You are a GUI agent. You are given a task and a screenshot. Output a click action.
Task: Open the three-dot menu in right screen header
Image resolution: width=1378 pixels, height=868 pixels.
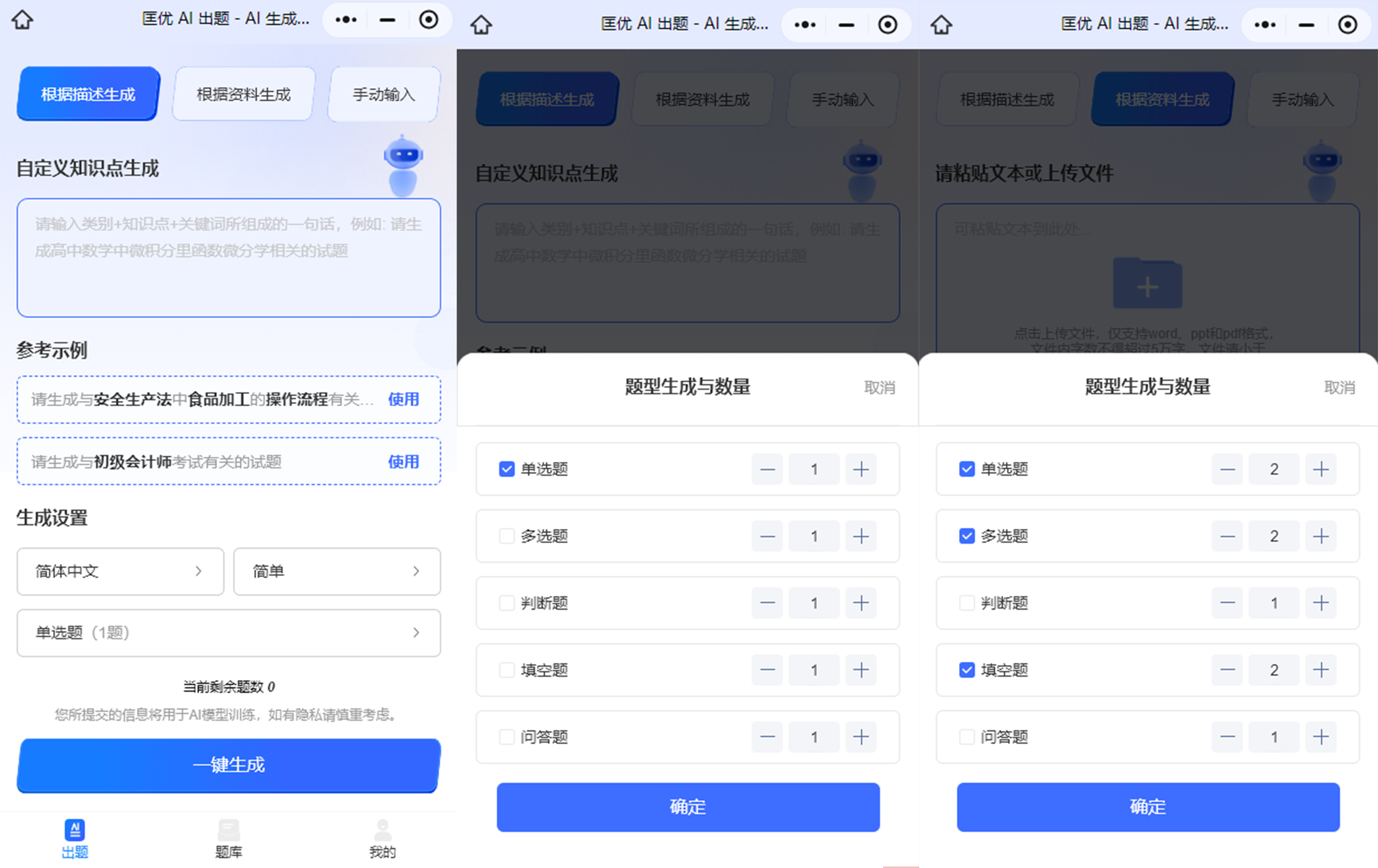pos(1265,25)
